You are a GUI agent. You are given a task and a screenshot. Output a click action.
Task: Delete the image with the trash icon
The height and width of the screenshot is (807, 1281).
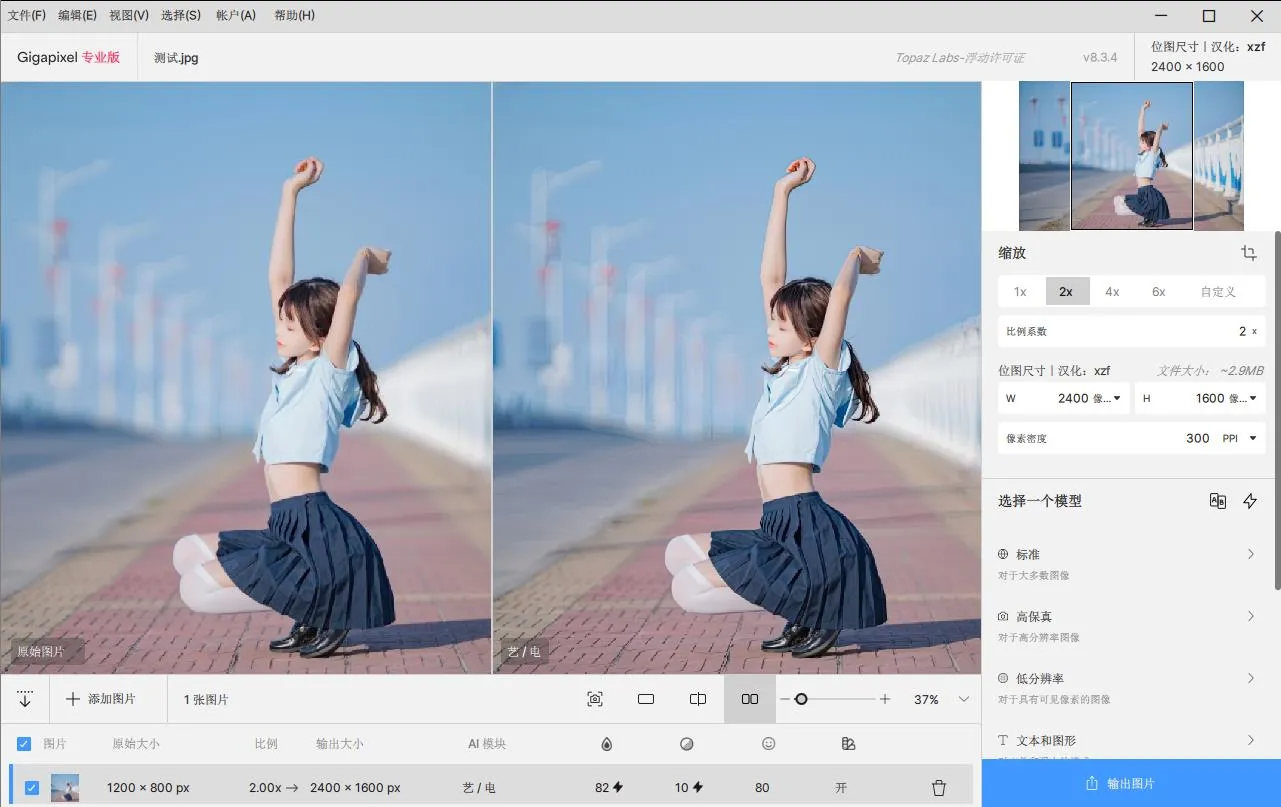point(939,788)
